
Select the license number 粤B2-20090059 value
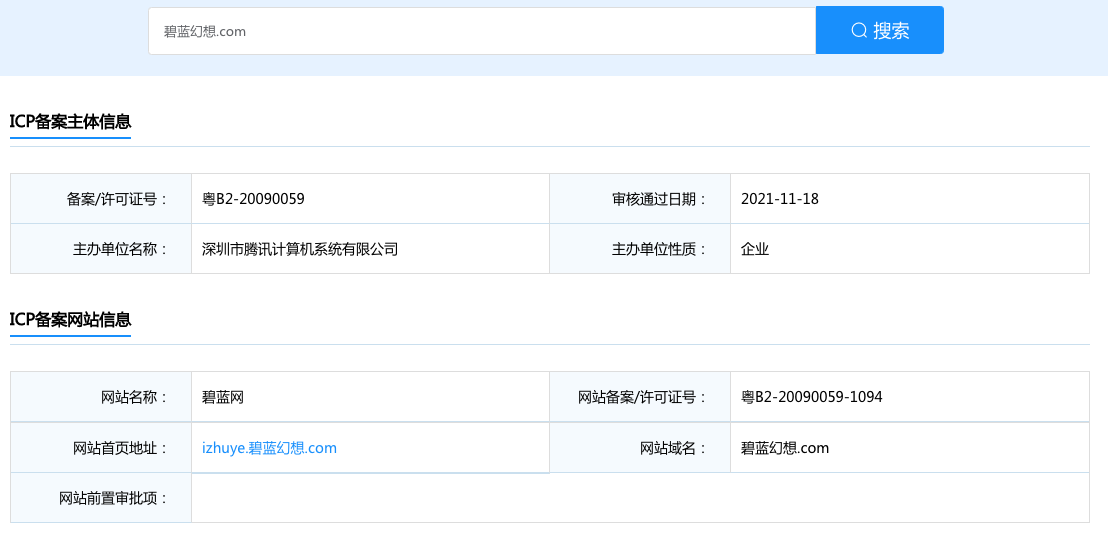(253, 199)
